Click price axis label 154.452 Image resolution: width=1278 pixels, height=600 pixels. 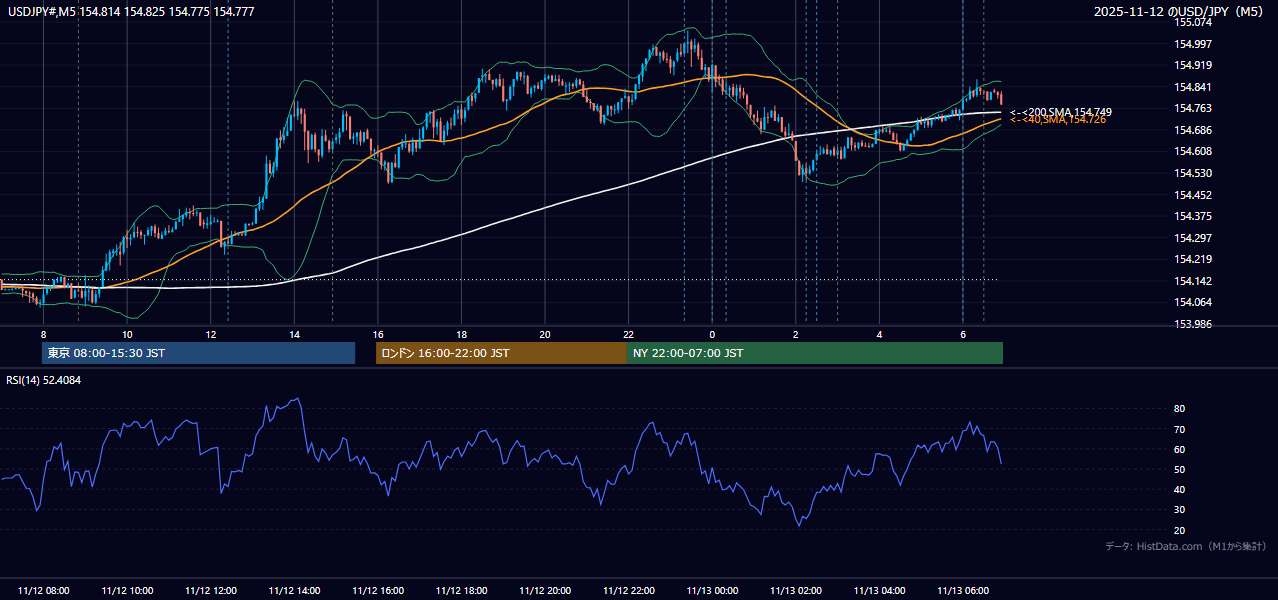[x=1192, y=195]
